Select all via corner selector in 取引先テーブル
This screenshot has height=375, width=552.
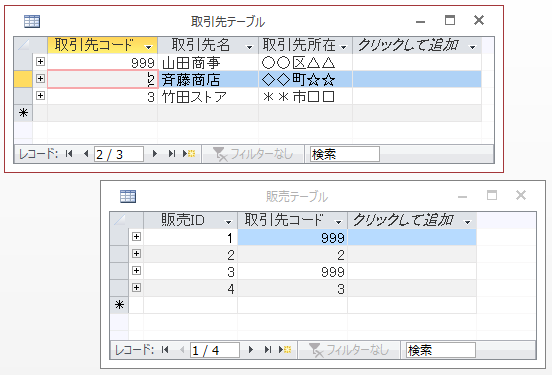(x=23, y=45)
